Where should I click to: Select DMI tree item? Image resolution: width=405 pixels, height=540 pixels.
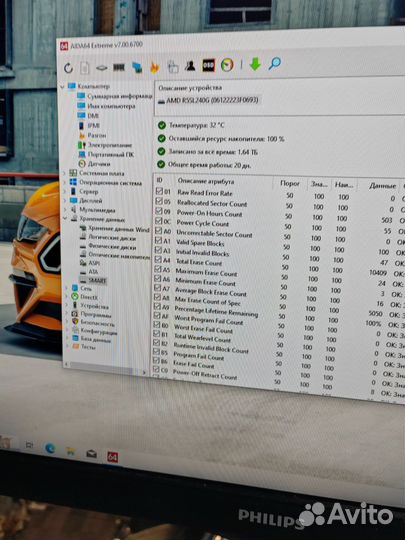coord(93,116)
